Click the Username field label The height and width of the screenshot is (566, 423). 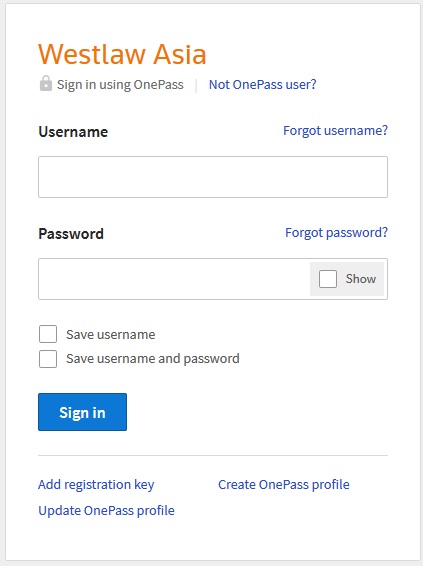[73, 132]
